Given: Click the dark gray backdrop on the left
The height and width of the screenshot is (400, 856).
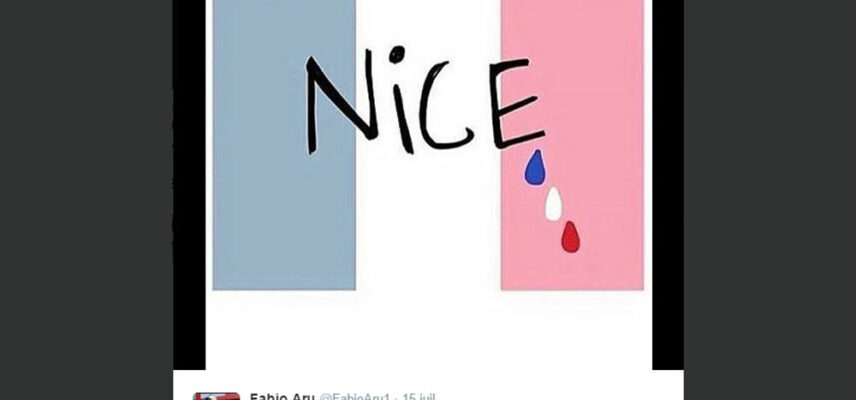Looking at the screenshot, I should [86, 200].
